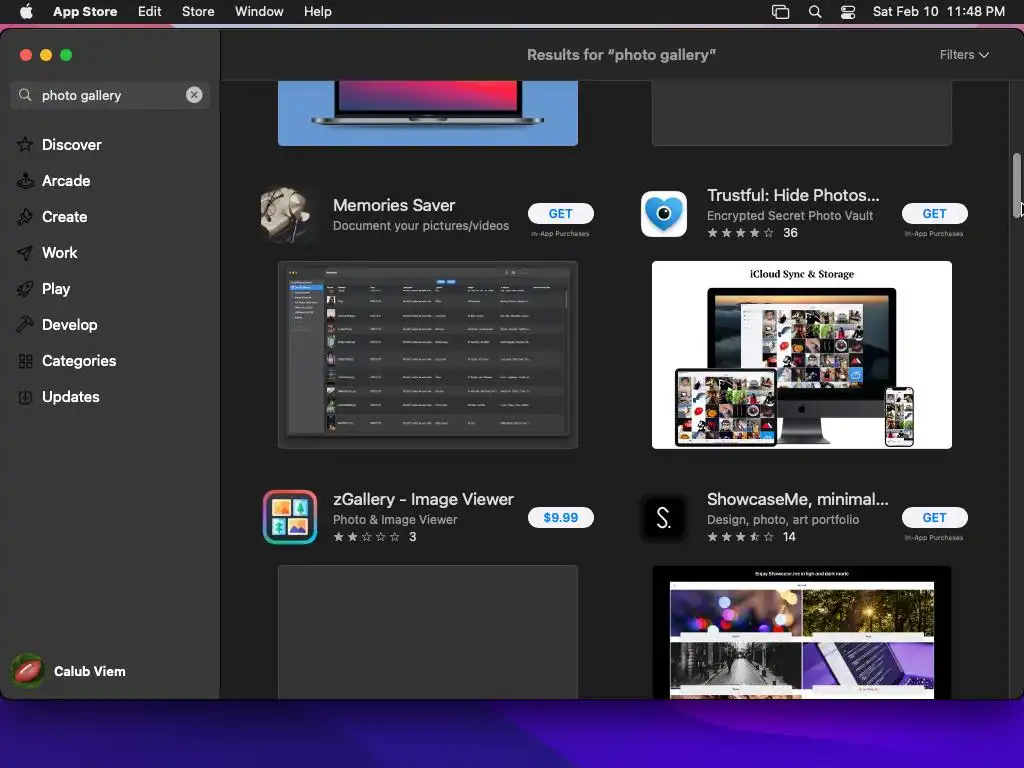1024x768 pixels.
Task: Open the Help menu
Action: 317,11
